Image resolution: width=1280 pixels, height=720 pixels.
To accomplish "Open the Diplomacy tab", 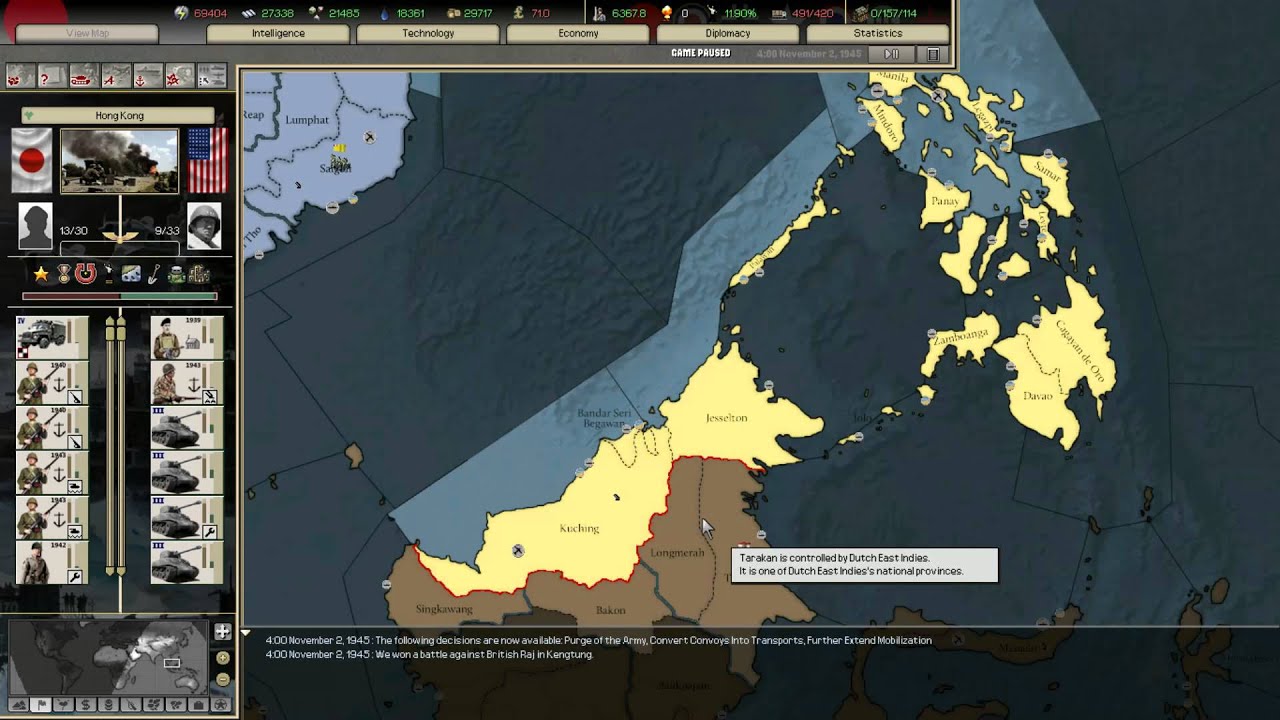I will click(728, 33).
